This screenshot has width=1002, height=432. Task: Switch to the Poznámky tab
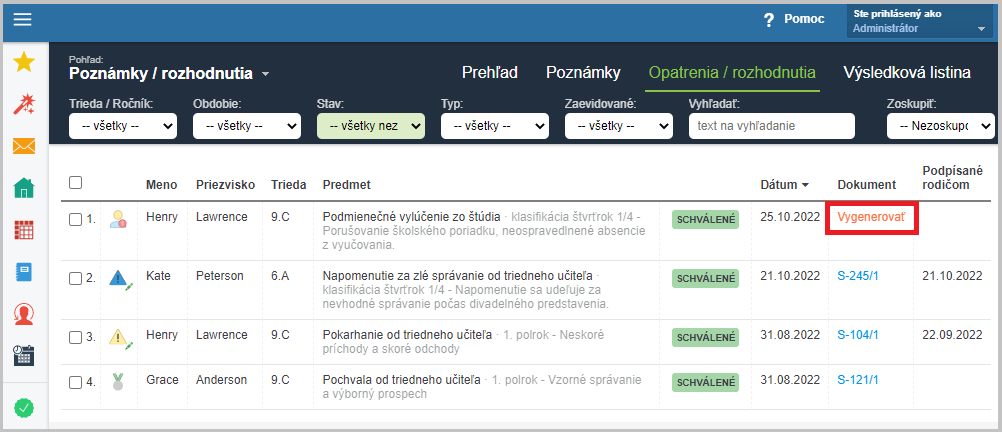(x=583, y=73)
